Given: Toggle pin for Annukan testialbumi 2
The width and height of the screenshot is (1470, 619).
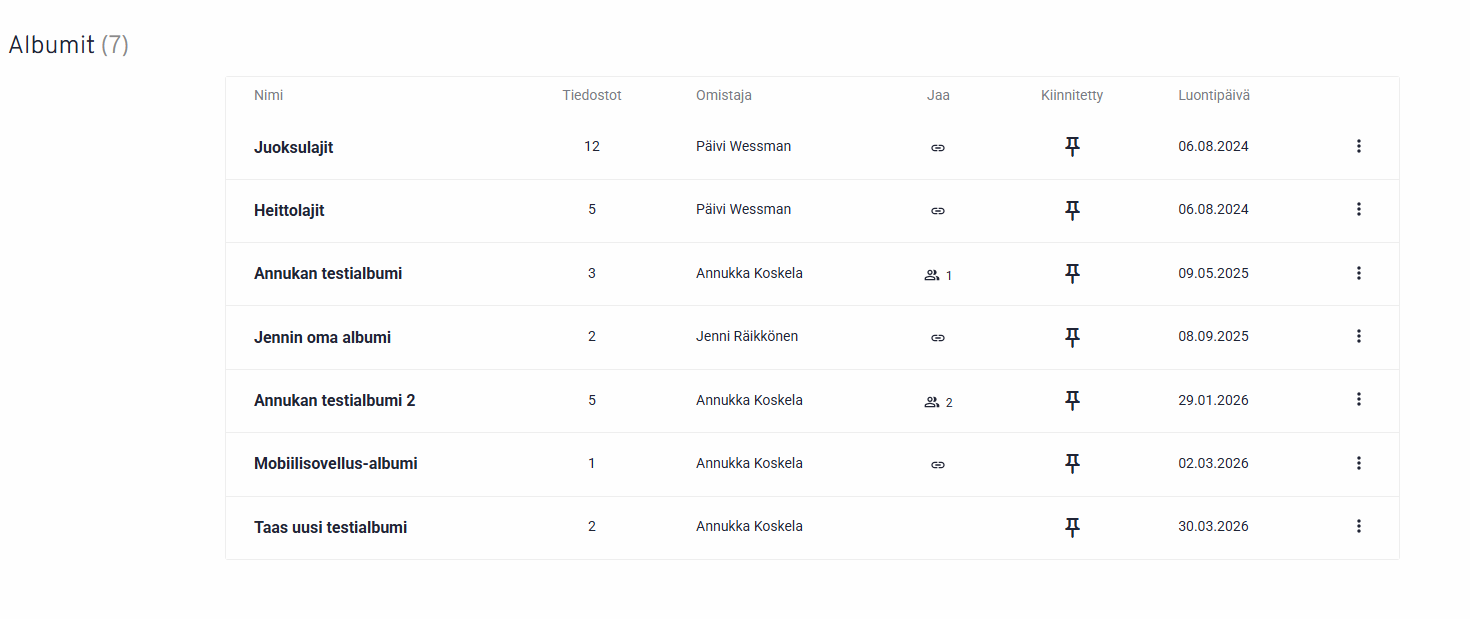Looking at the screenshot, I should tap(1072, 400).
